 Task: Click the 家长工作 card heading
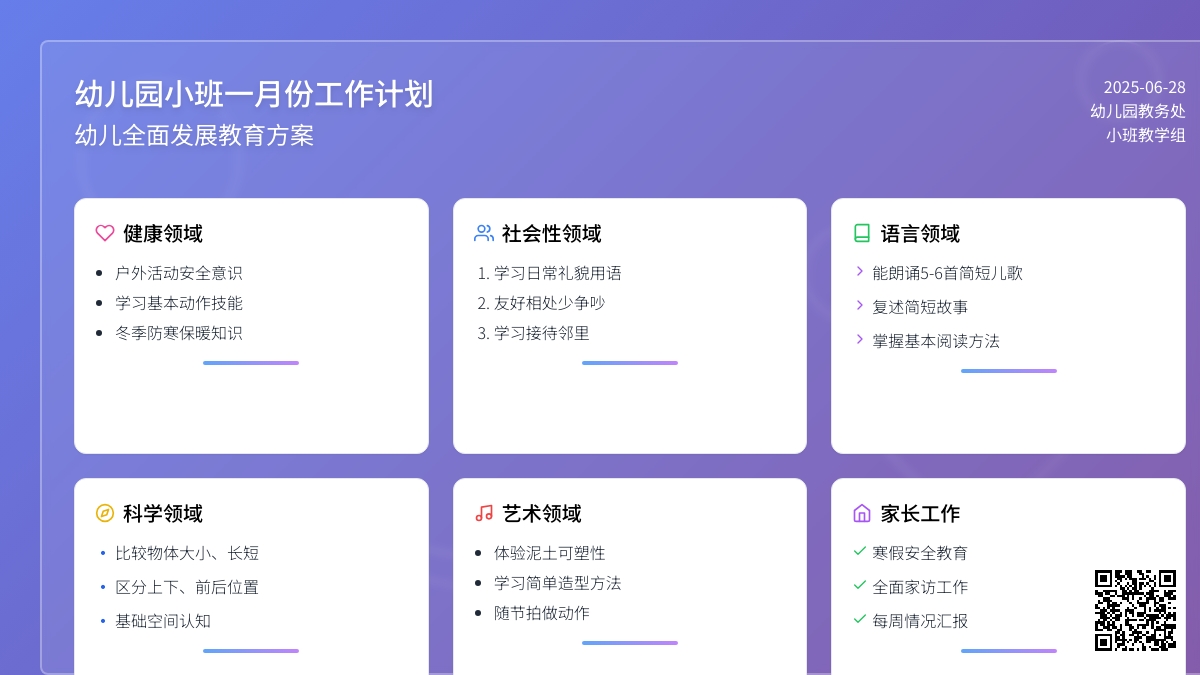[x=920, y=514]
